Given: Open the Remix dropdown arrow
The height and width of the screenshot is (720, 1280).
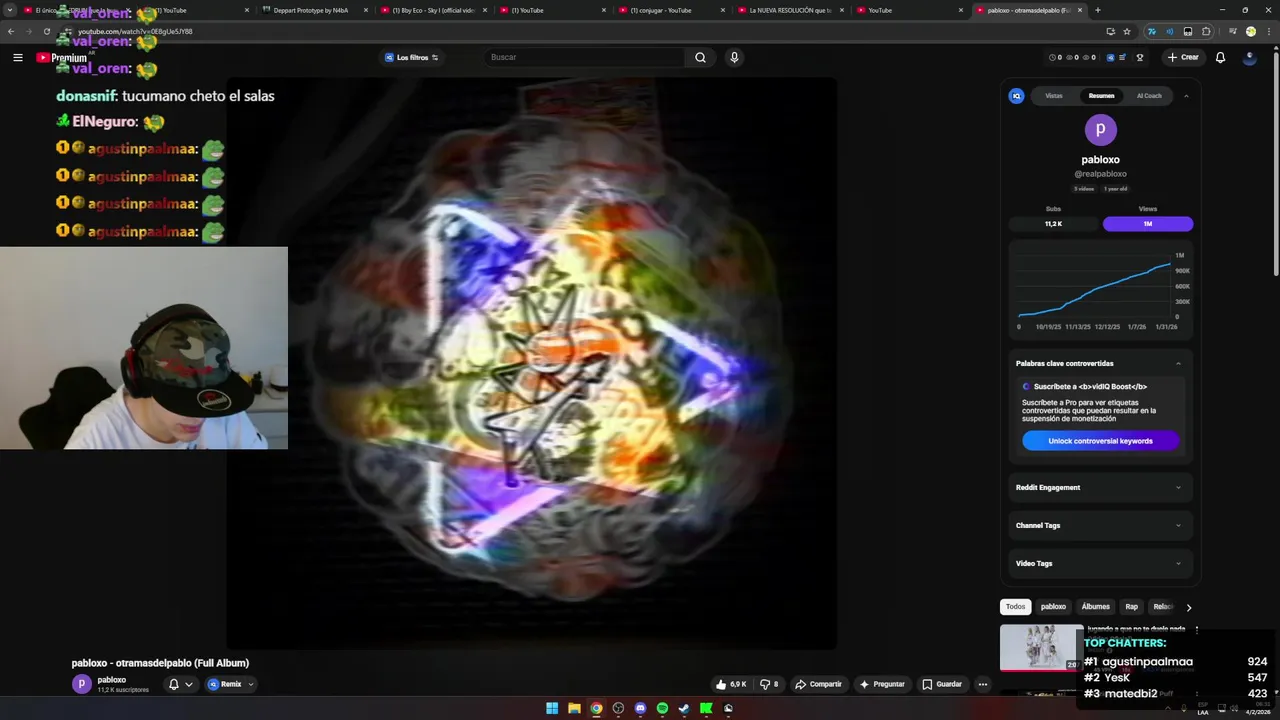Looking at the screenshot, I should pyautogui.click(x=250, y=684).
